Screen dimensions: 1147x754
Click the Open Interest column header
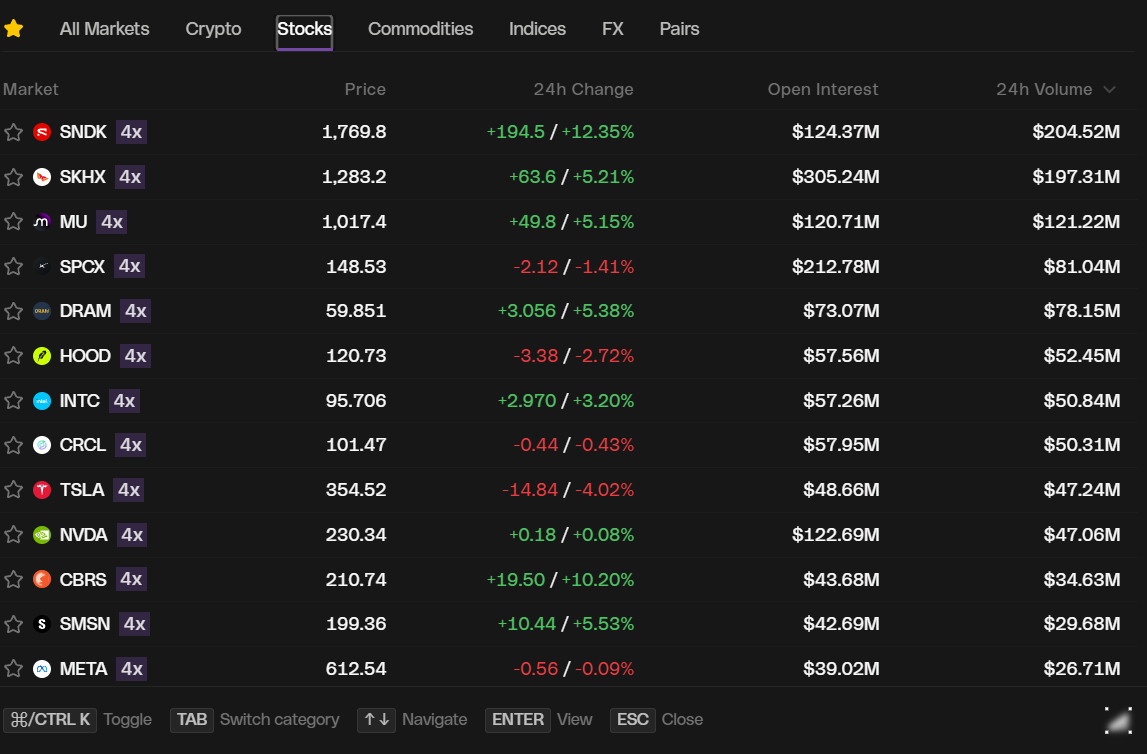(823, 89)
